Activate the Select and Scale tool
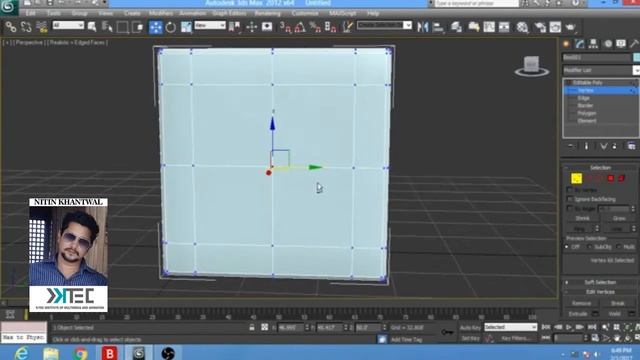The image size is (640, 360). [186, 27]
